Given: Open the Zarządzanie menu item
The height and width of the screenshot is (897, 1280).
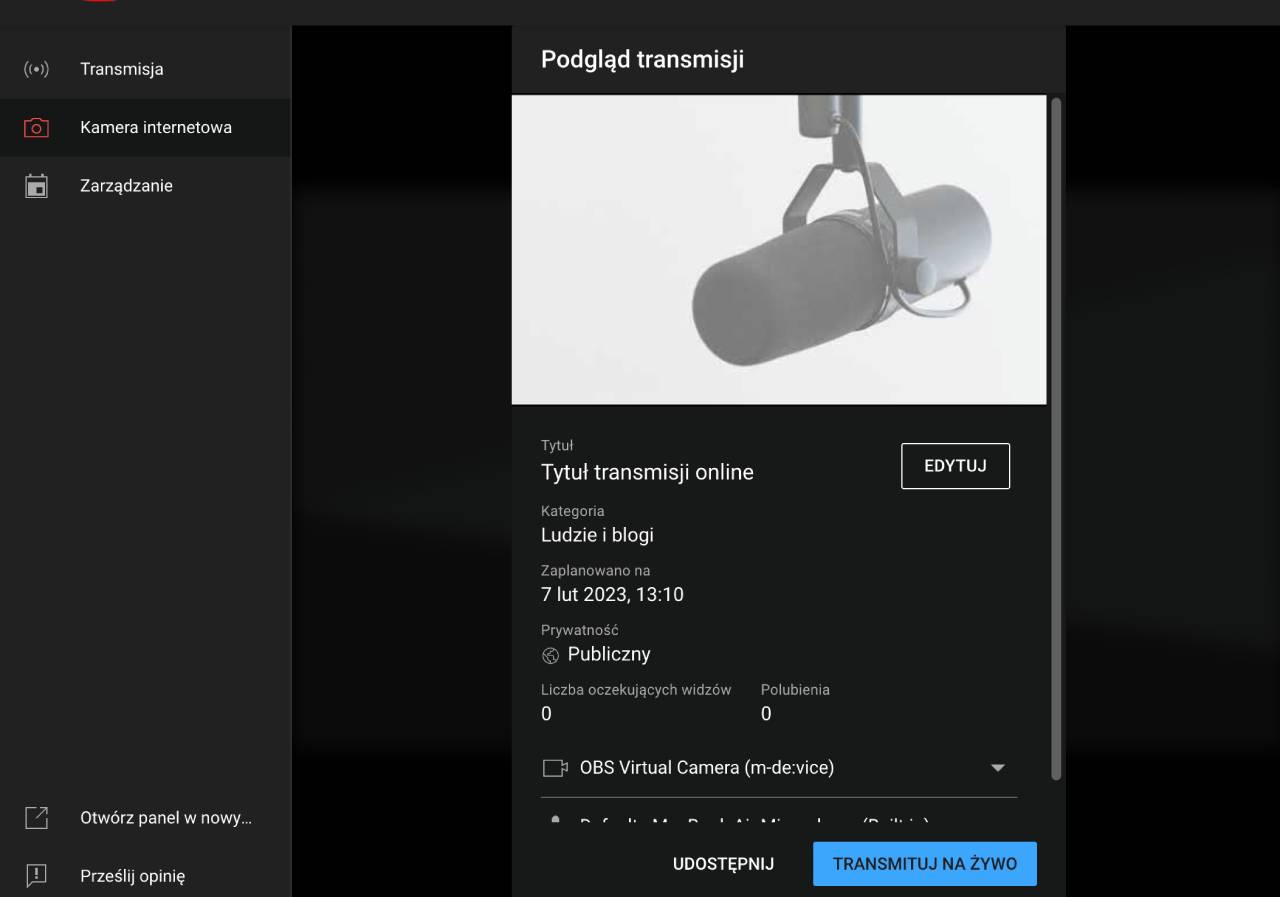Looking at the screenshot, I should tap(126, 186).
